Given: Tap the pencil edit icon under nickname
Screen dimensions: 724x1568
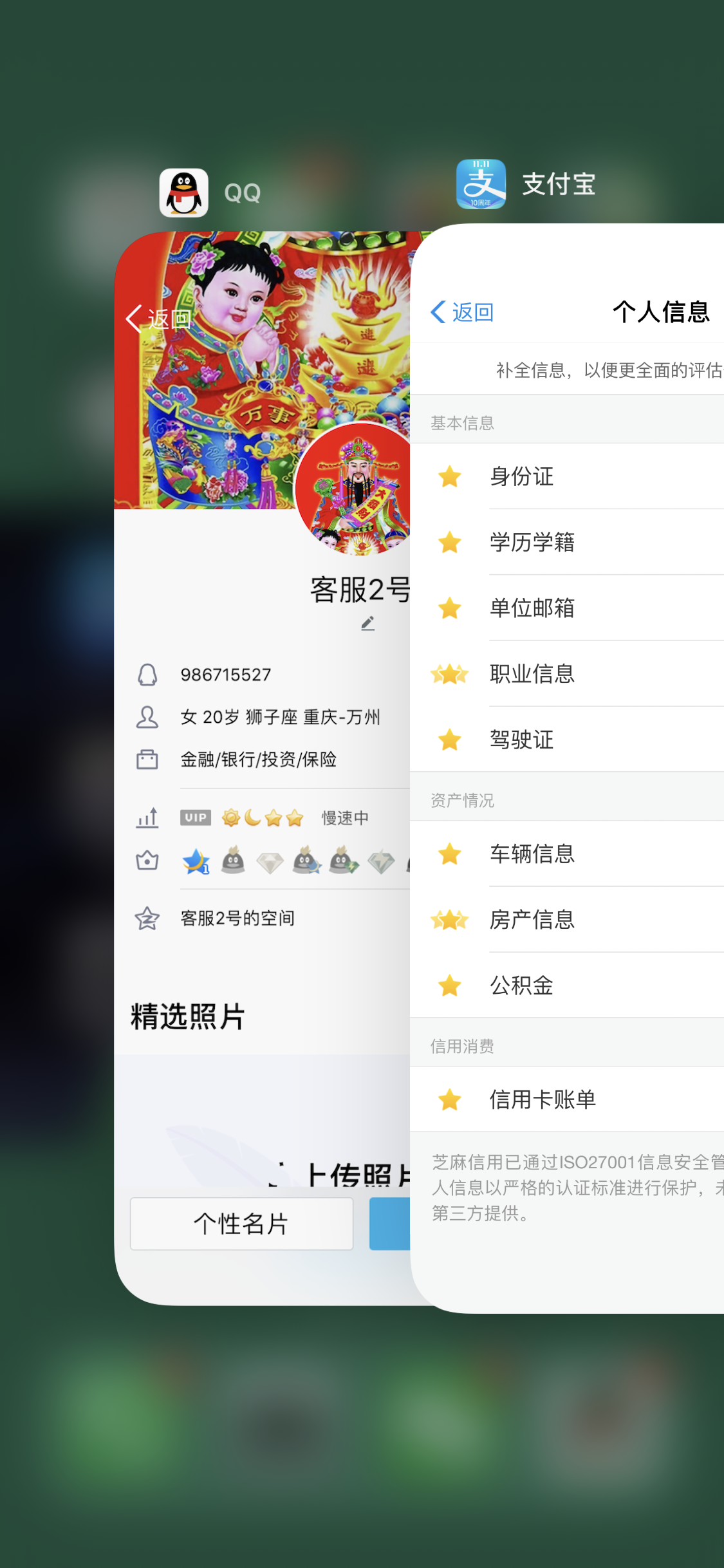Looking at the screenshot, I should (x=367, y=623).
